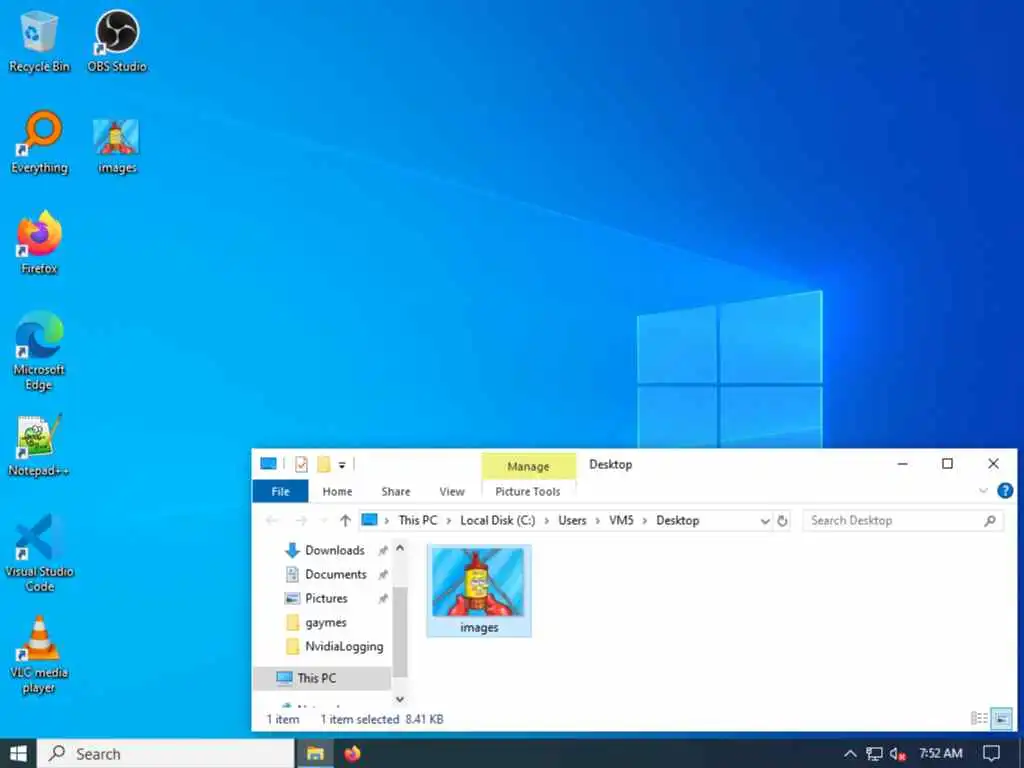Switch to details view layout button
The height and width of the screenshot is (768, 1024).
(x=979, y=718)
